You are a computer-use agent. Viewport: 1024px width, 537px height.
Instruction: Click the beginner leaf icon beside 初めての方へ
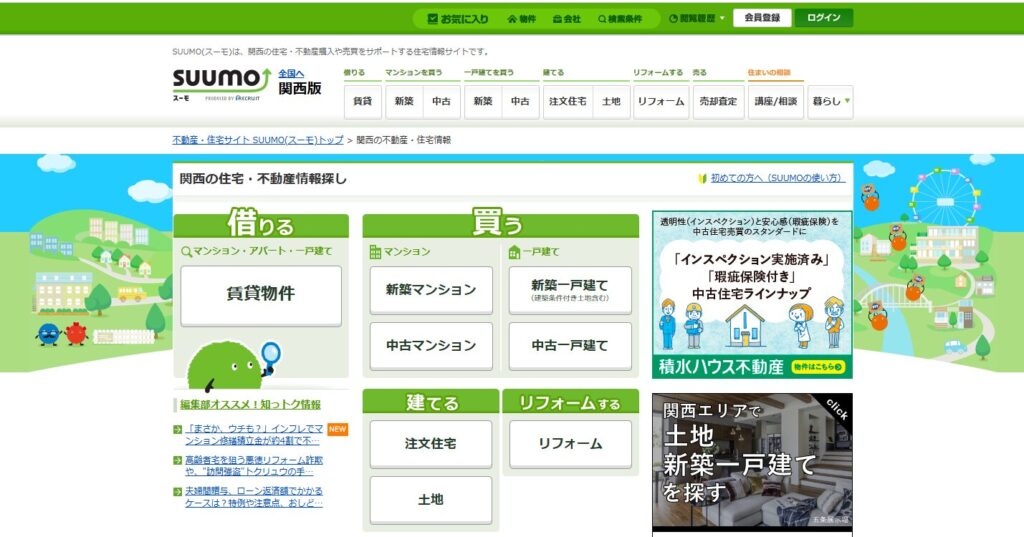pyautogui.click(x=703, y=178)
